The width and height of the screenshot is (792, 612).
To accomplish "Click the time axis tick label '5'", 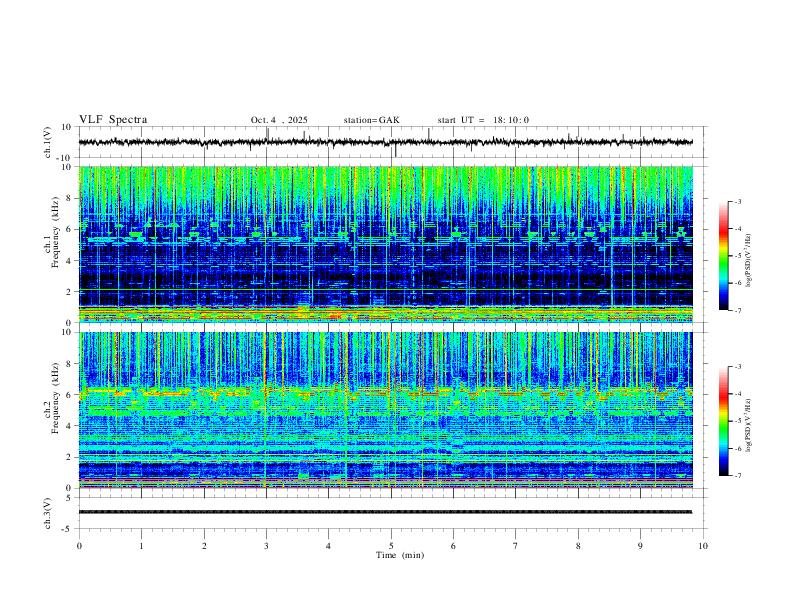I will (391, 546).
